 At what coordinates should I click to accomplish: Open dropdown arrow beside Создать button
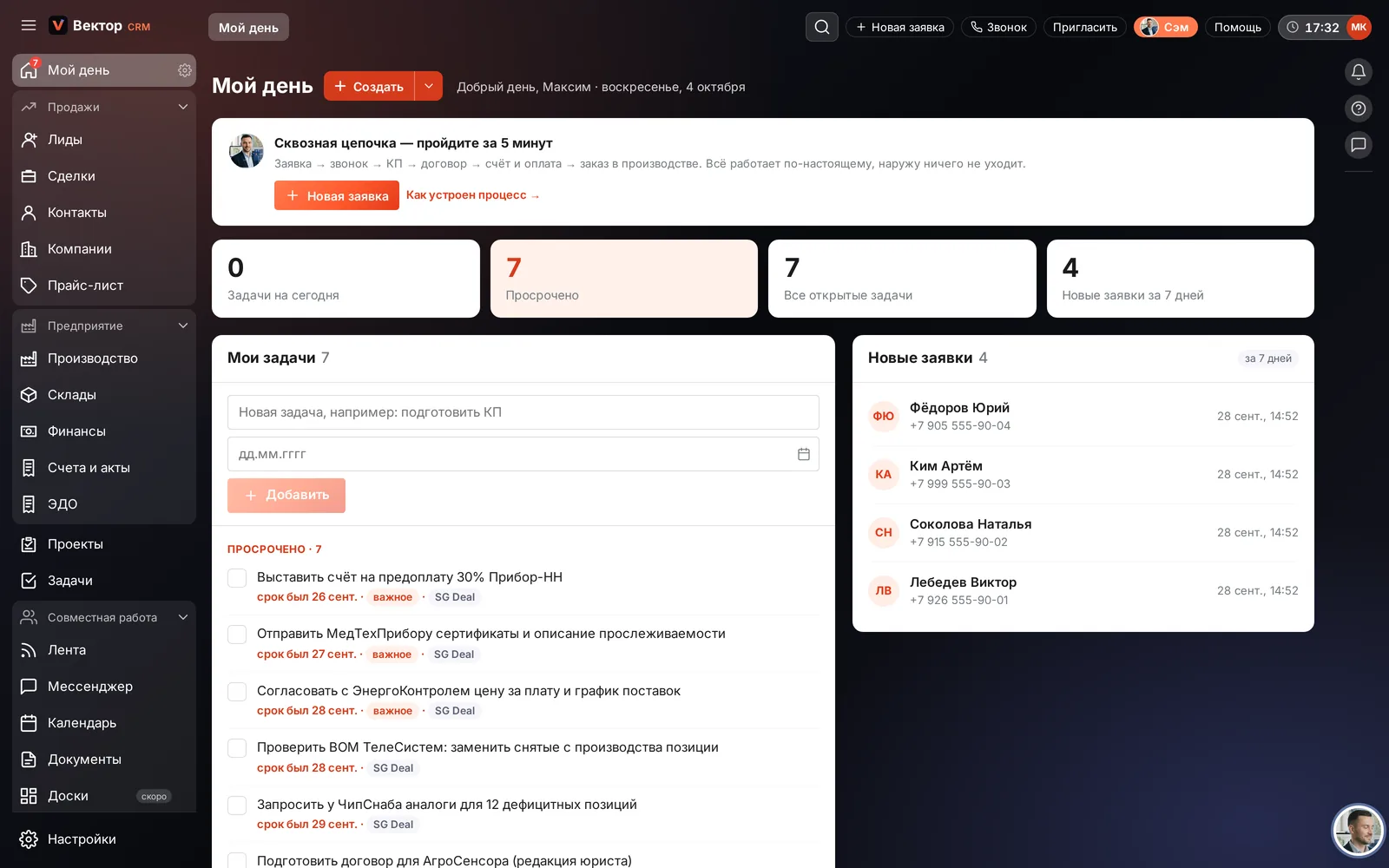(429, 86)
